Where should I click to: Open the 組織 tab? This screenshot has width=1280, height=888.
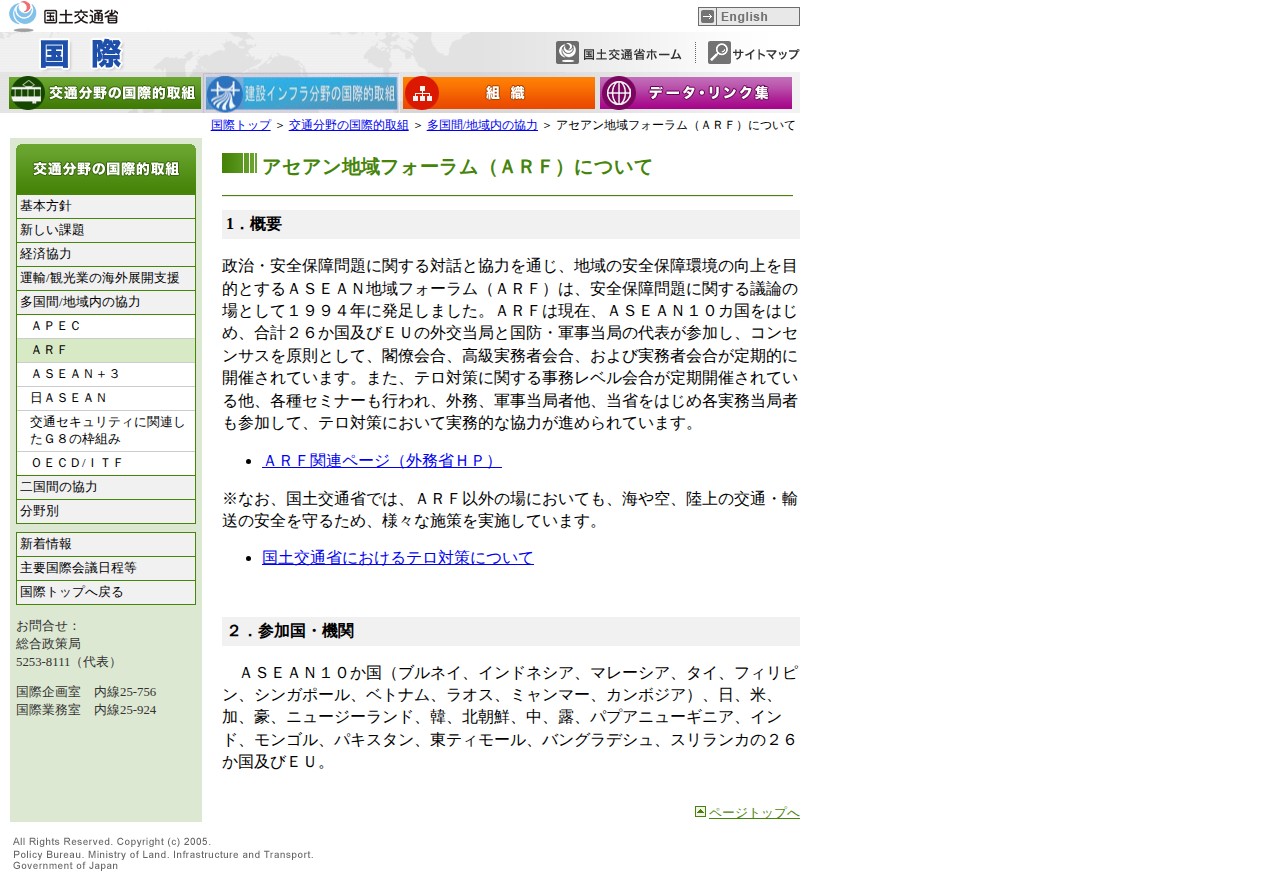click(499, 93)
